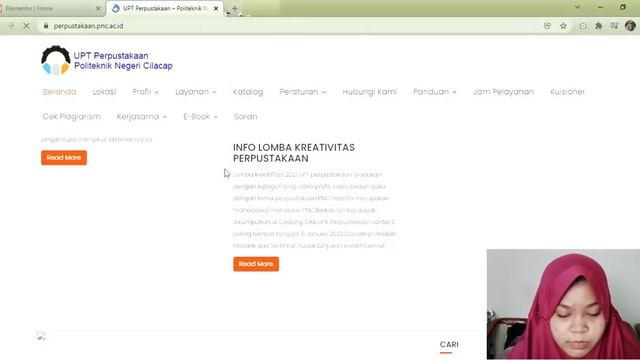Open the Lokasi page

point(104,92)
